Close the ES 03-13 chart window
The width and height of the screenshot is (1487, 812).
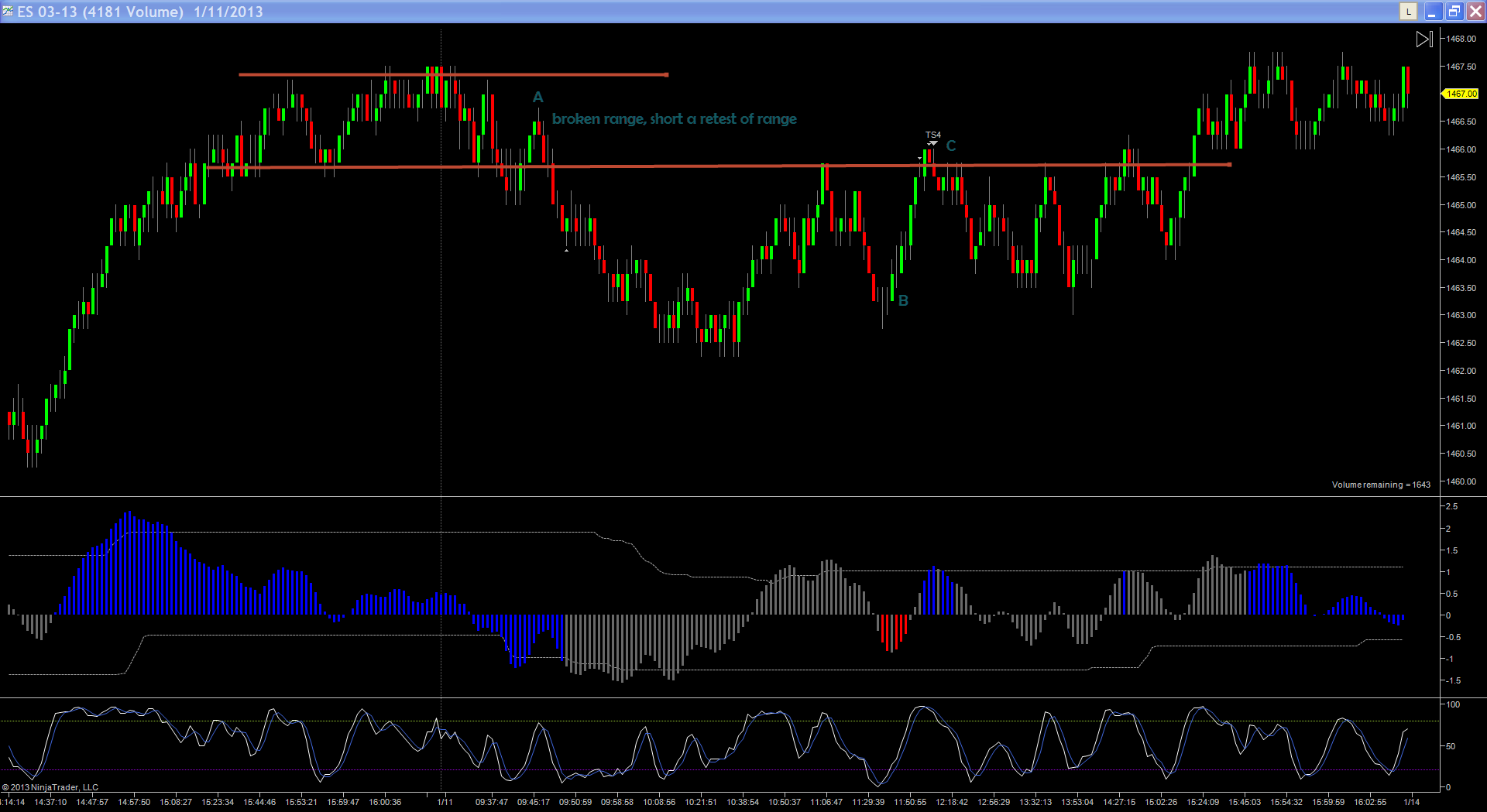coord(1475,11)
